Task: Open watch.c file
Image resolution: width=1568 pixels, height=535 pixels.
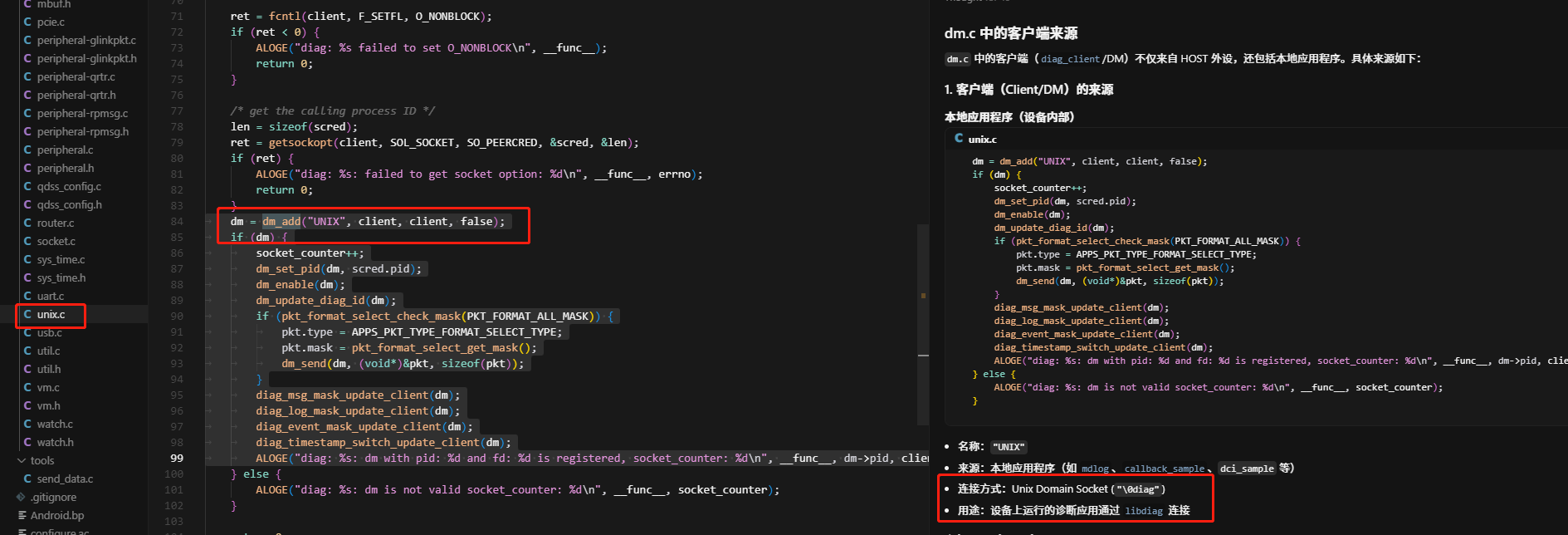Action: [x=54, y=424]
